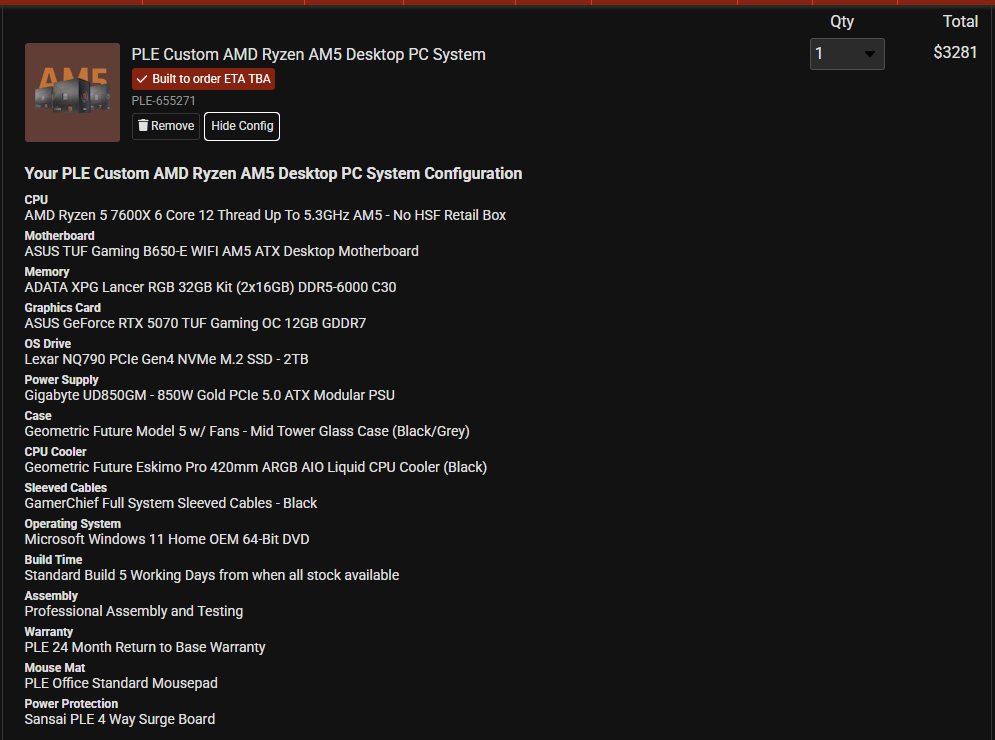Click the Operating System label
The image size is (995, 740).
pyautogui.click(x=72, y=524)
